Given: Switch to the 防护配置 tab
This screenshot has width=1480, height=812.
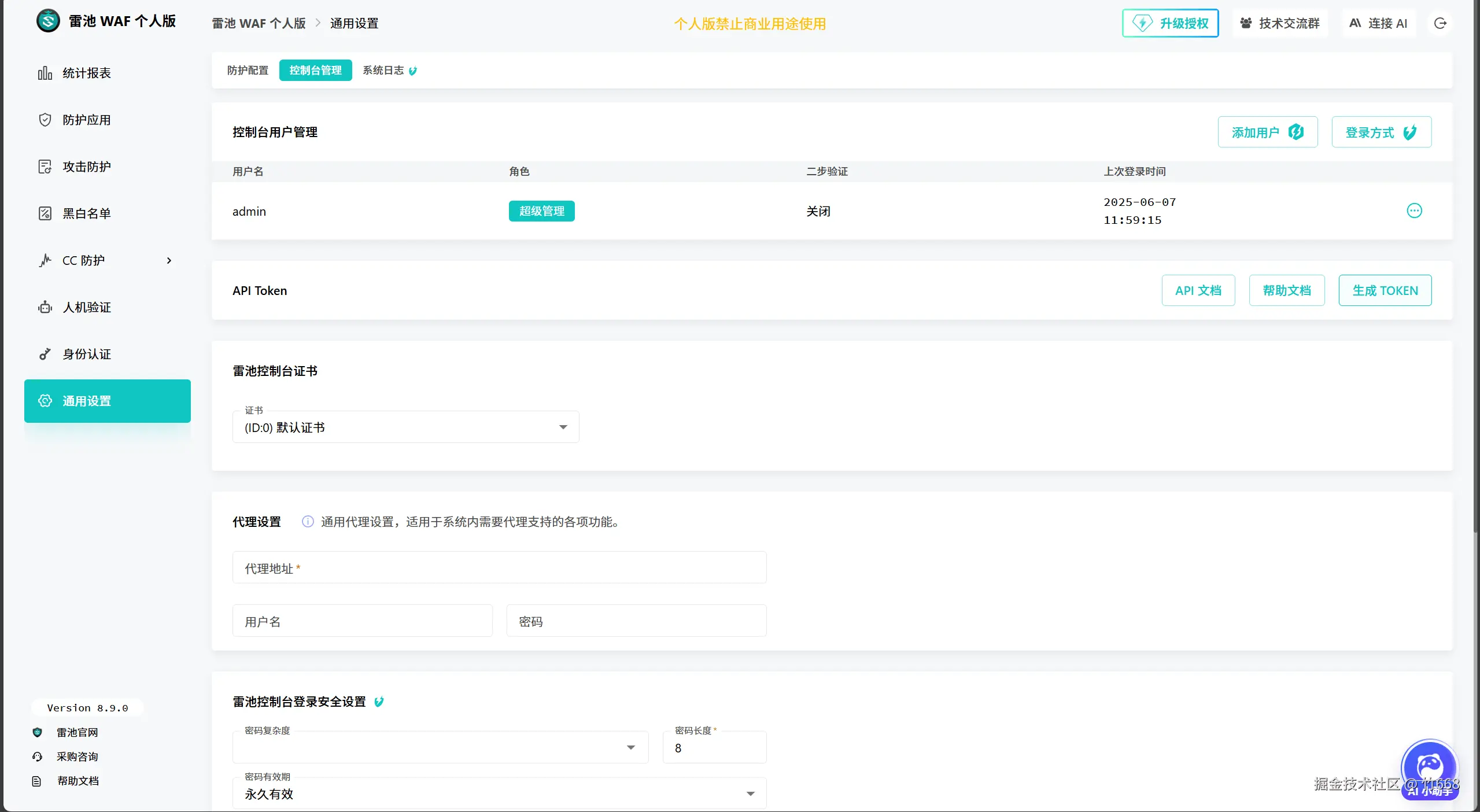Looking at the screenshot, I should [x=248, y=71].
